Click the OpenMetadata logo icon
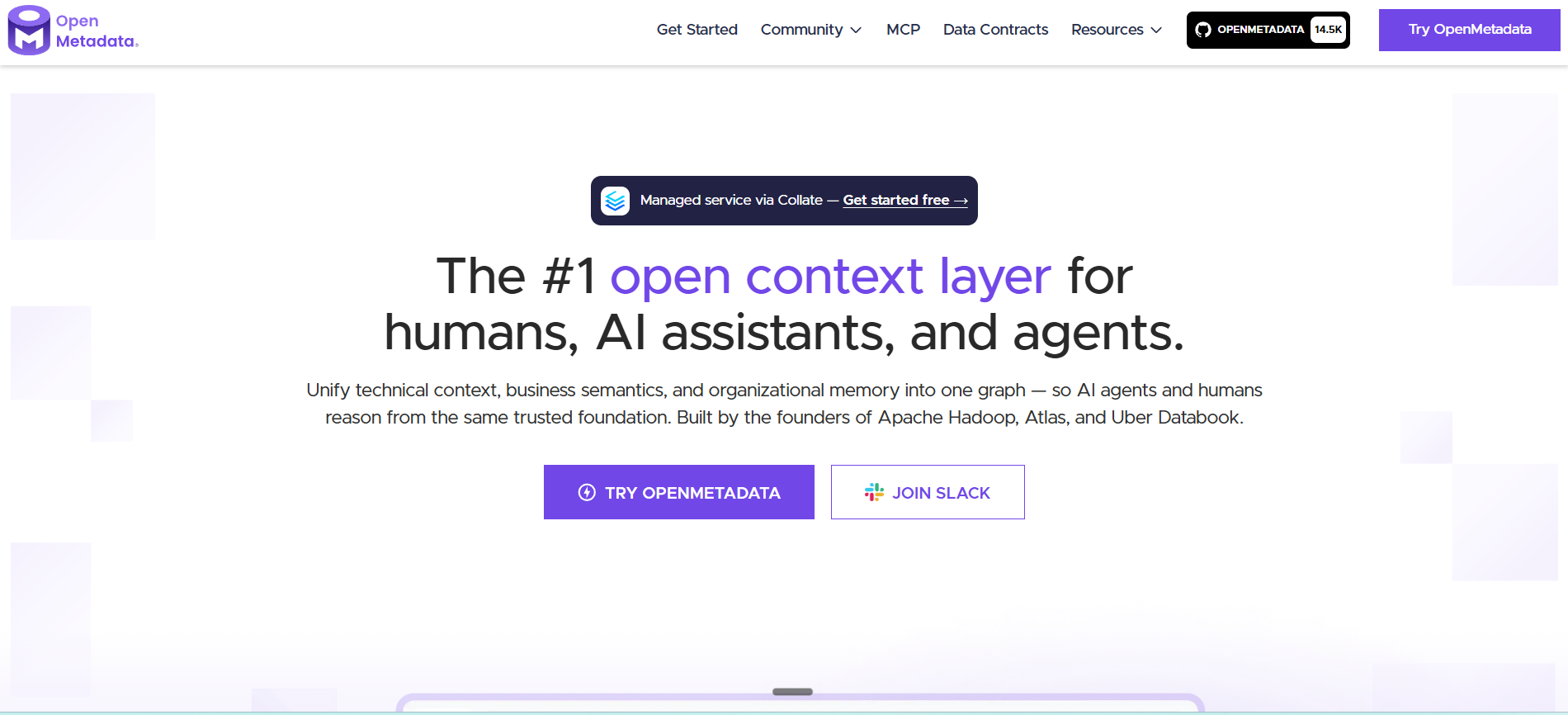1568x715 pixels. pos(29,31)
